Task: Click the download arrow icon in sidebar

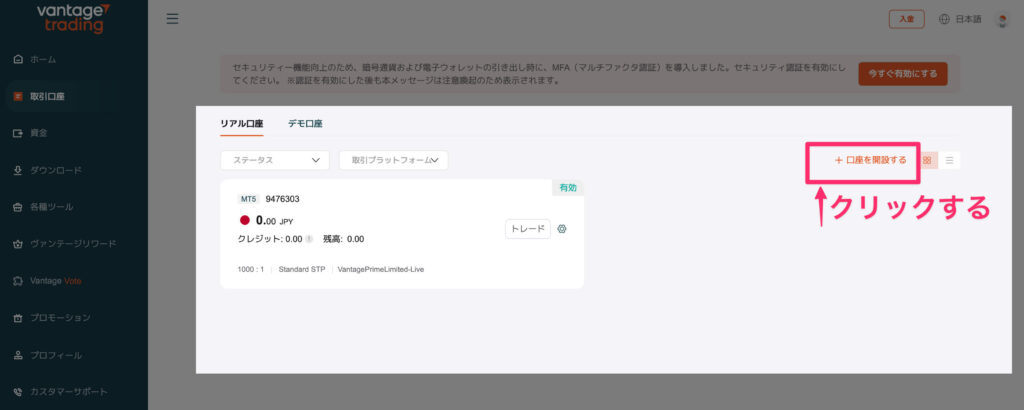Action: coord(18,170)
